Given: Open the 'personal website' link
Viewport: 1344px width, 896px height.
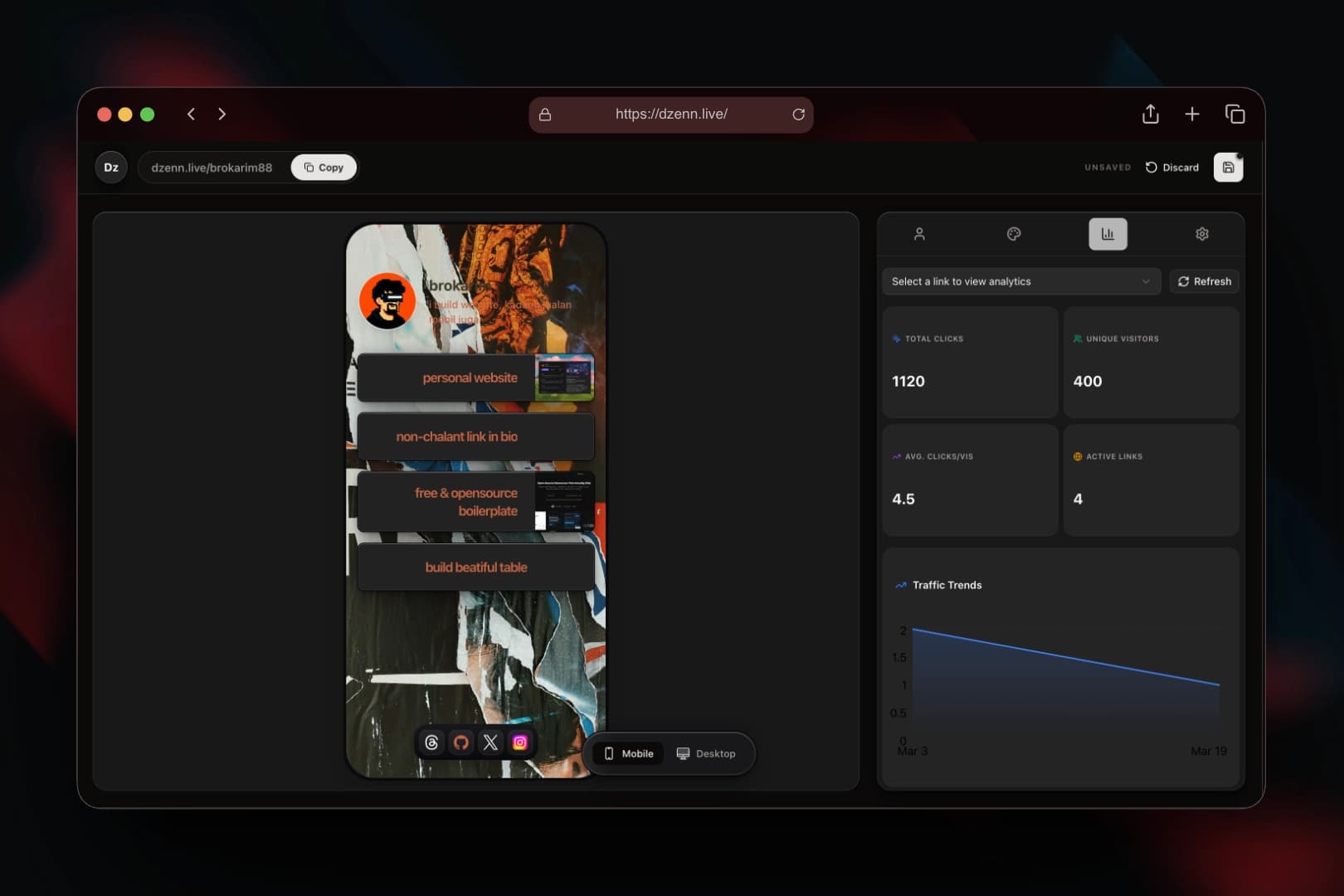Looking at the screenshot, I should pyautogui.click(x=475, y=377).
